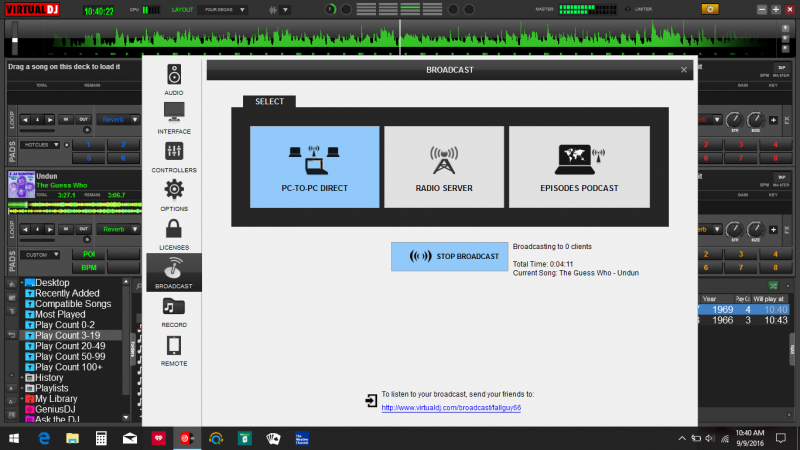Select Episodes Podcast broadcast mode

(x=579, y=166)
